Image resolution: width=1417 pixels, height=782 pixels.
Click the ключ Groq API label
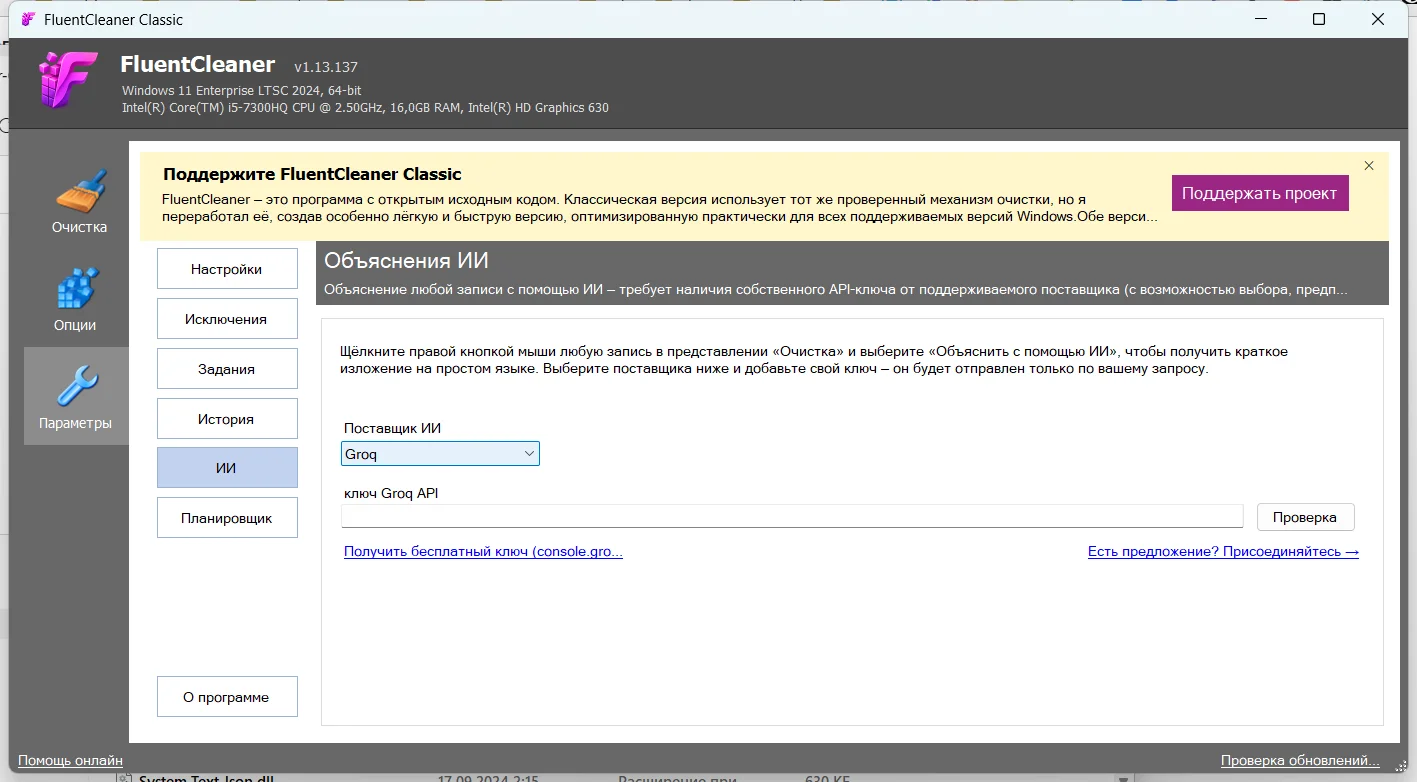click(x=391, y=493)
